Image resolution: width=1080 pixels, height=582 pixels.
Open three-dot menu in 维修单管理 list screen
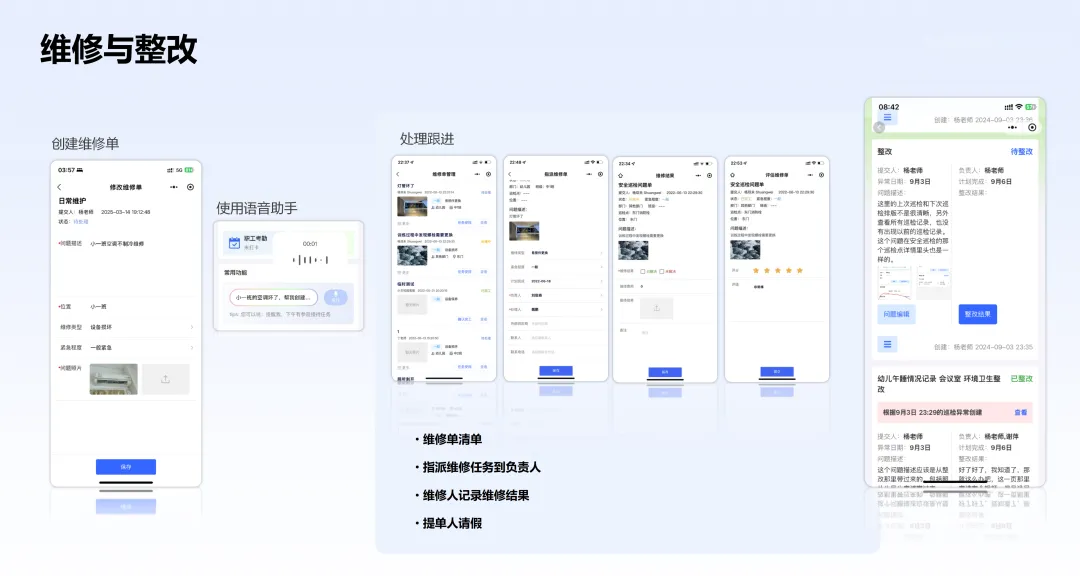[x=477, y=174]
